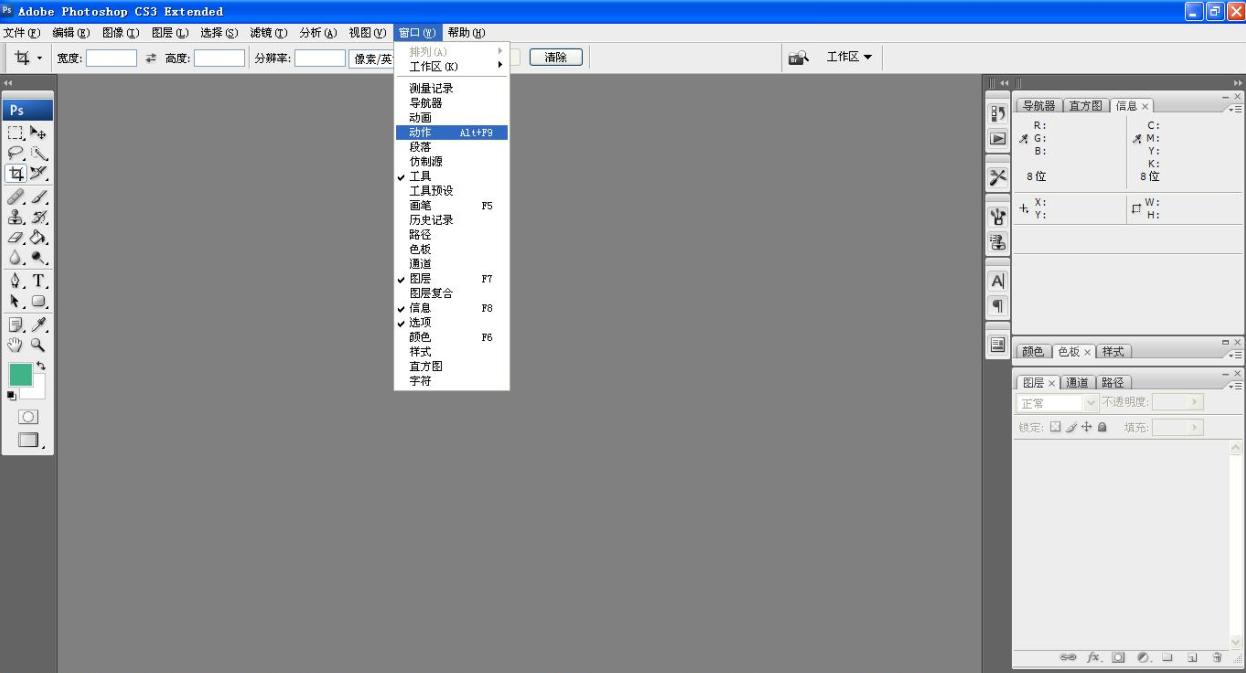Viewport: 1246px width, 673px height.
Task: Open the background color picker
Action: [38, 392]
